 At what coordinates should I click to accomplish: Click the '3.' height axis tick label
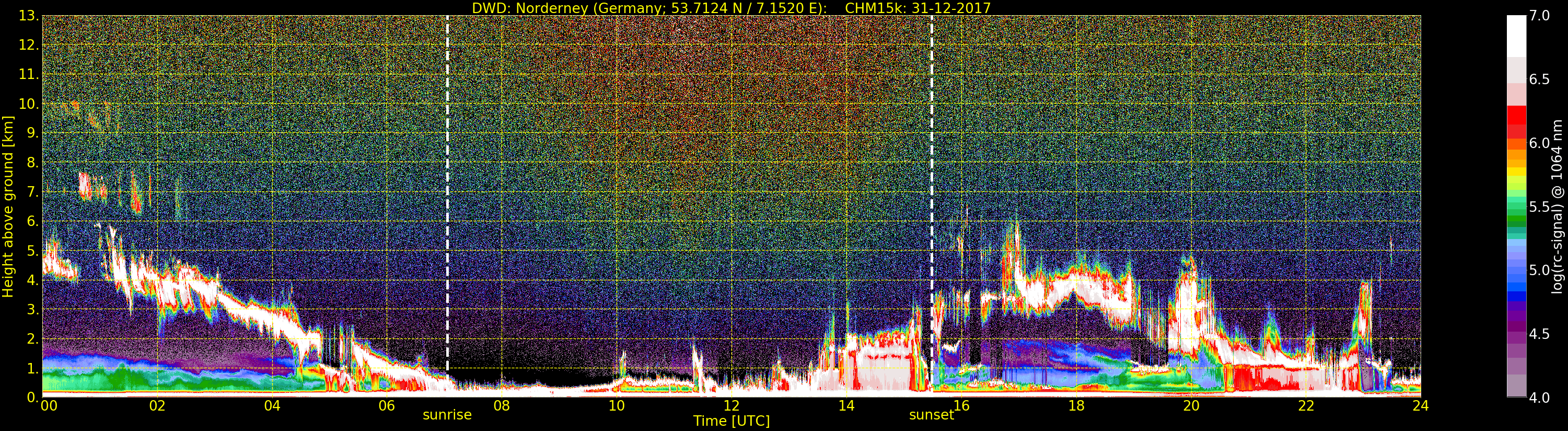pos(33,309)
